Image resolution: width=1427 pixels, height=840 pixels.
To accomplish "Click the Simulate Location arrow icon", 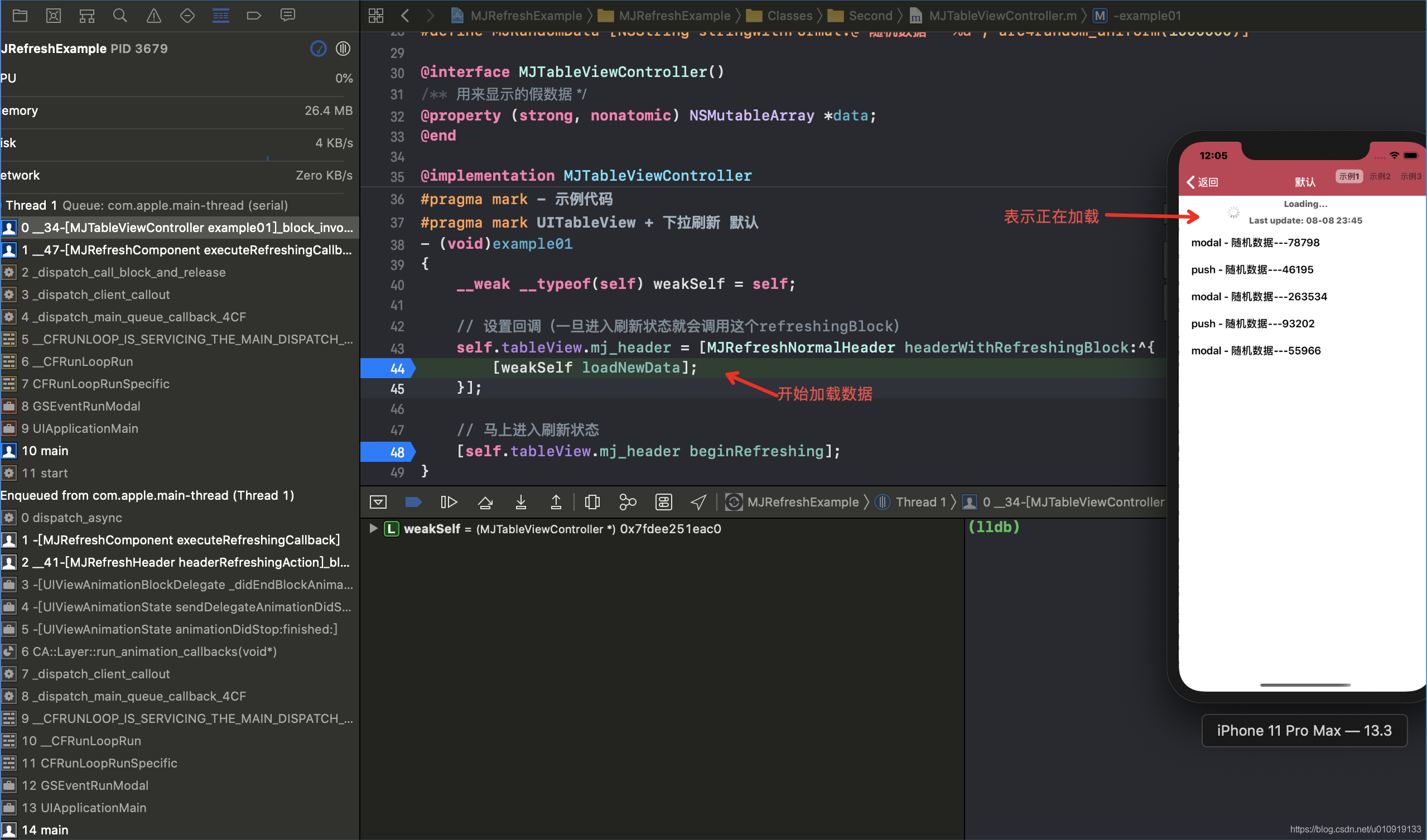I will (699, 502).
